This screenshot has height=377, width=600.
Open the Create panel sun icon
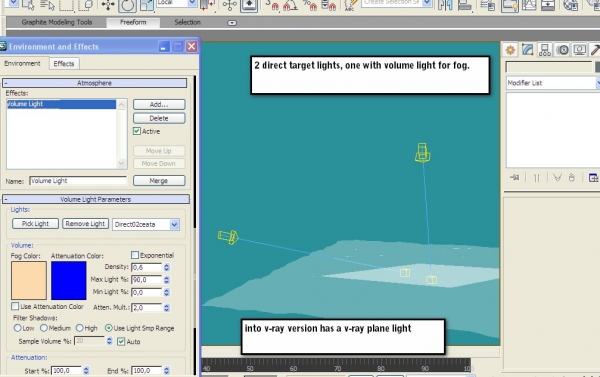(x=510, y=50)
